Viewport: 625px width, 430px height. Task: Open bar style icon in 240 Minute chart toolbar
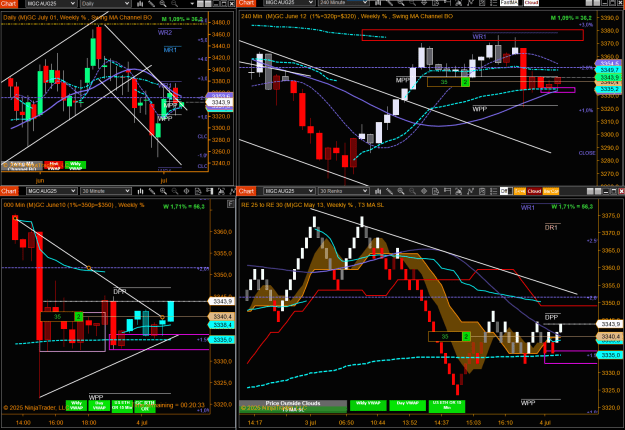click(x=378, y=3)
